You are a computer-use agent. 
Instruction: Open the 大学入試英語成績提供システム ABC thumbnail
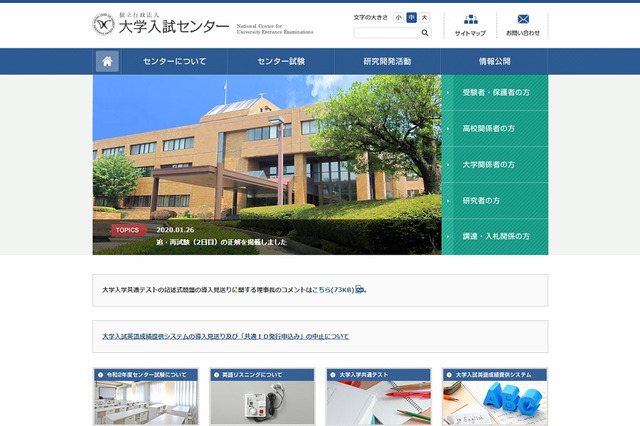(x=495, y=403)
